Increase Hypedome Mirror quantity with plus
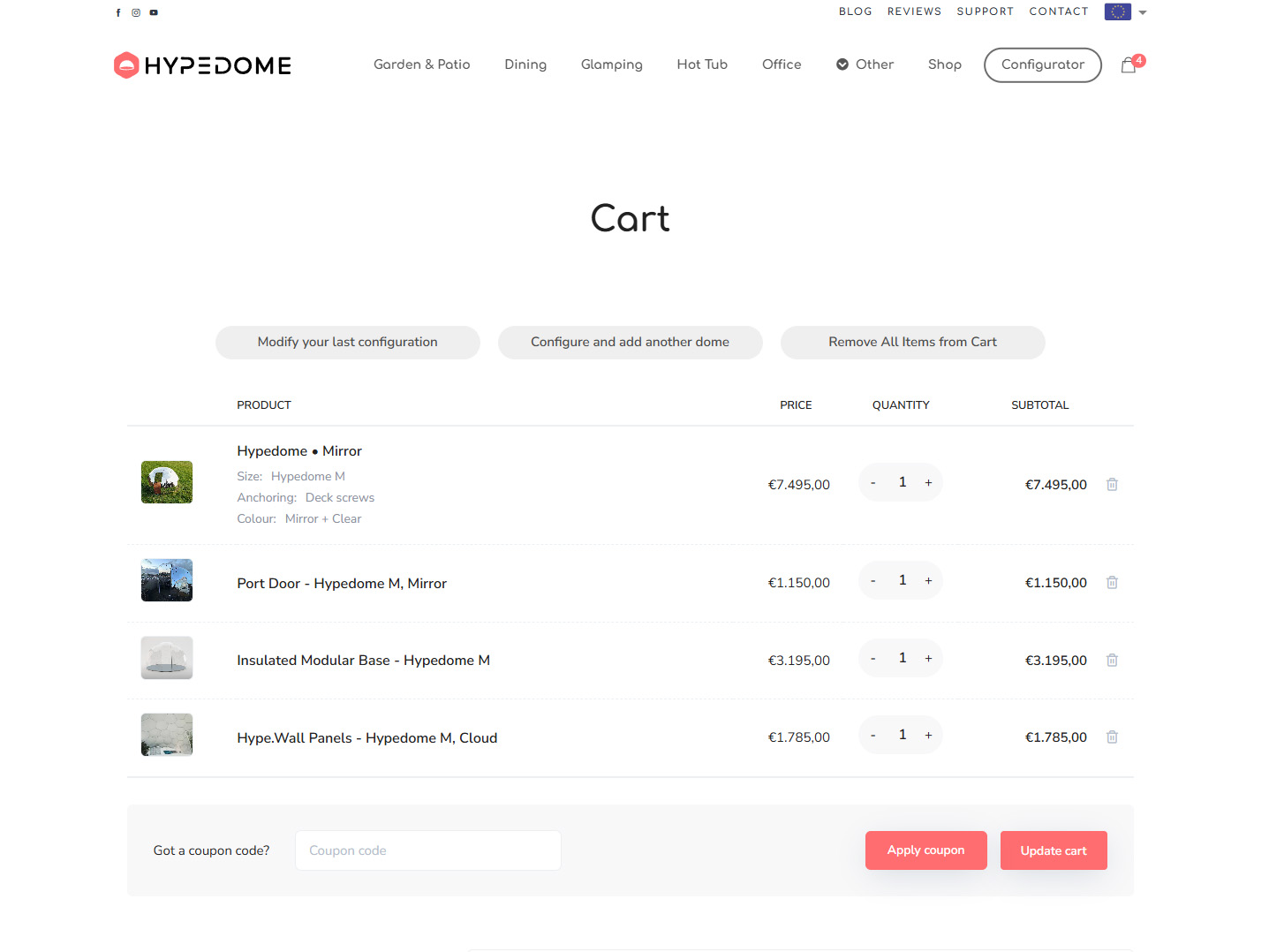This screenshot has height=952, width=1269. (x=928, y=482)
